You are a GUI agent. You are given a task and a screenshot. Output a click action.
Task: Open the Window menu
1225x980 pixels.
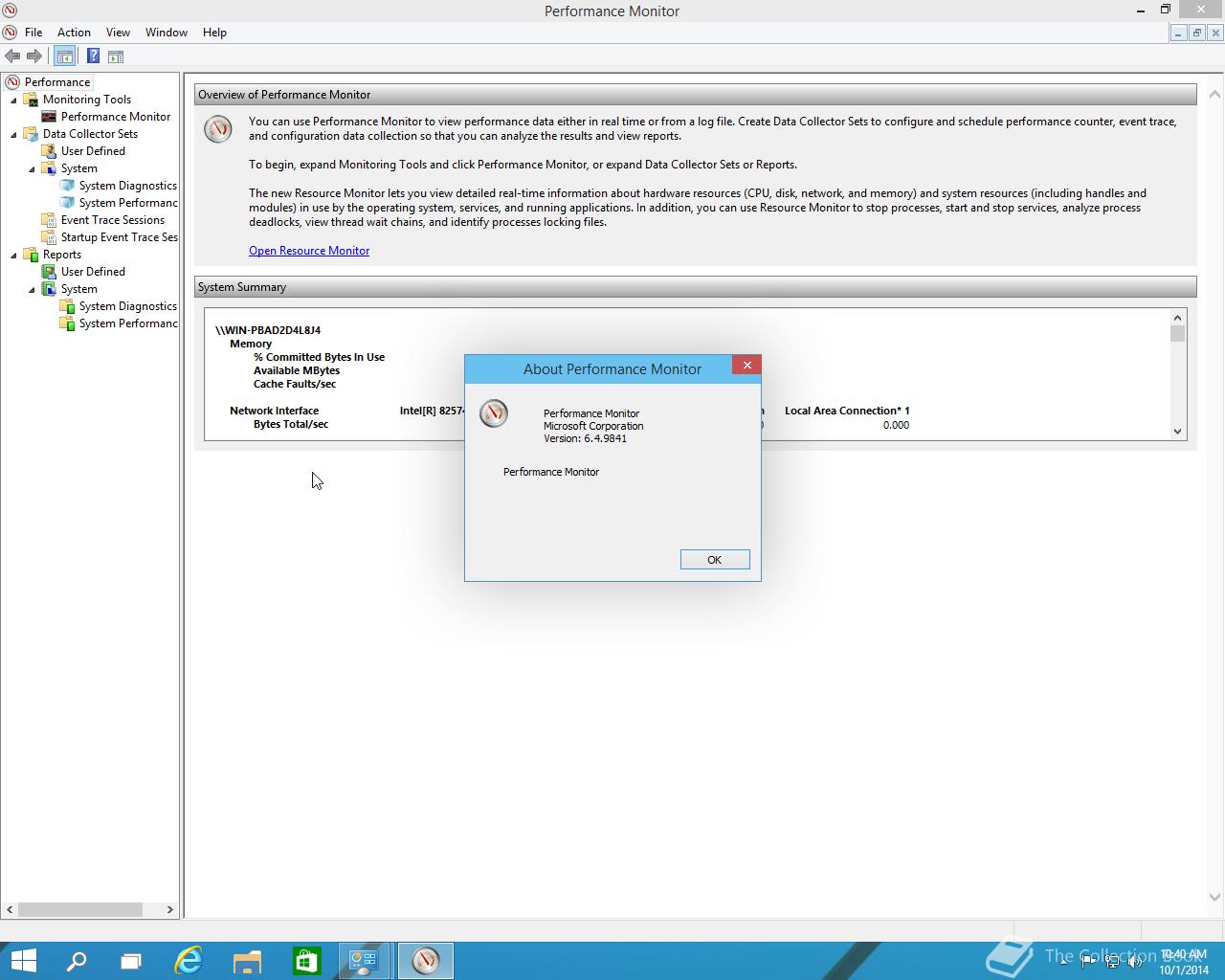coord(167,33)
